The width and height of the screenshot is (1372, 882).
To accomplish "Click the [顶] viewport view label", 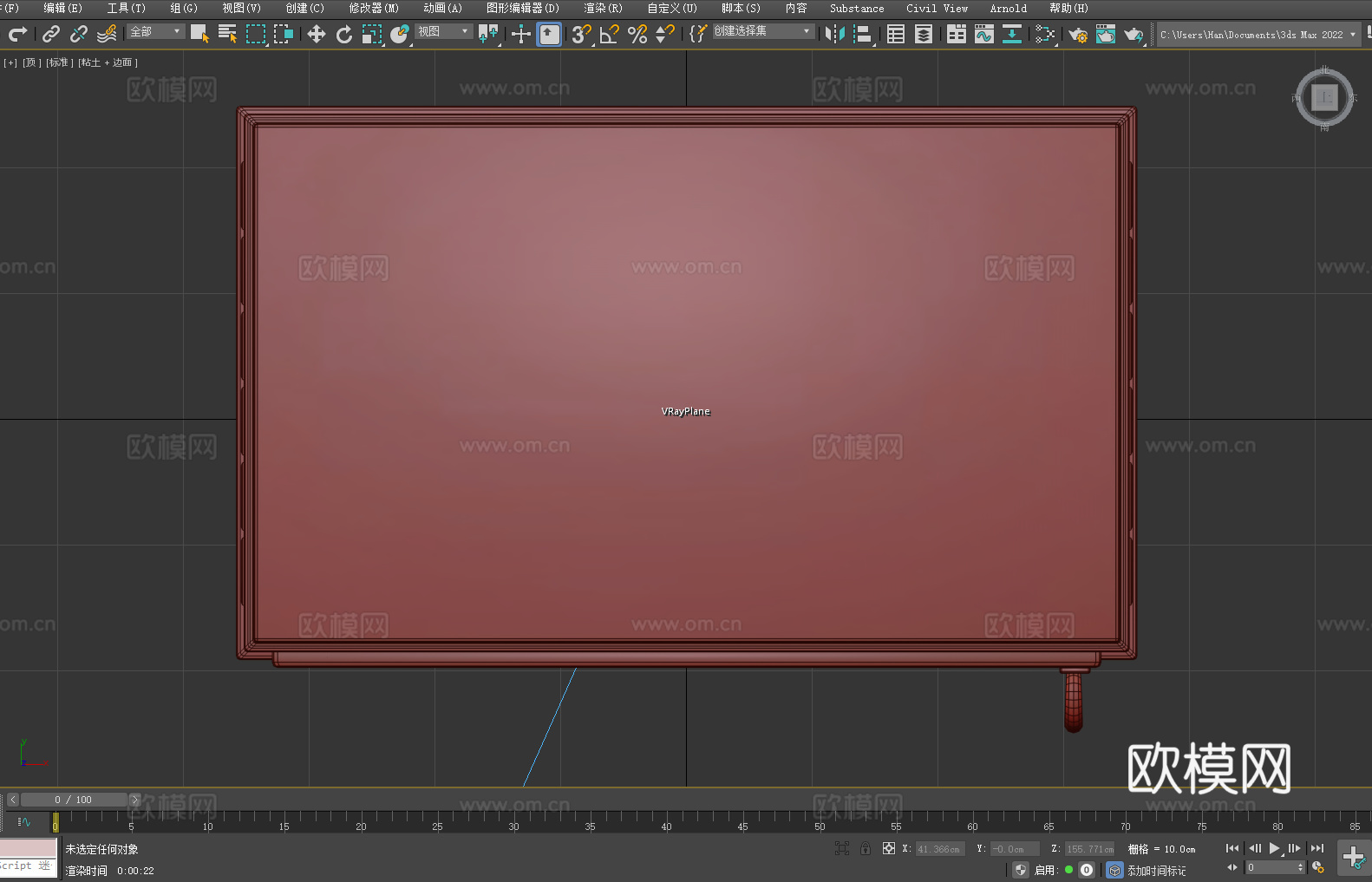I will tap(32, 62).
